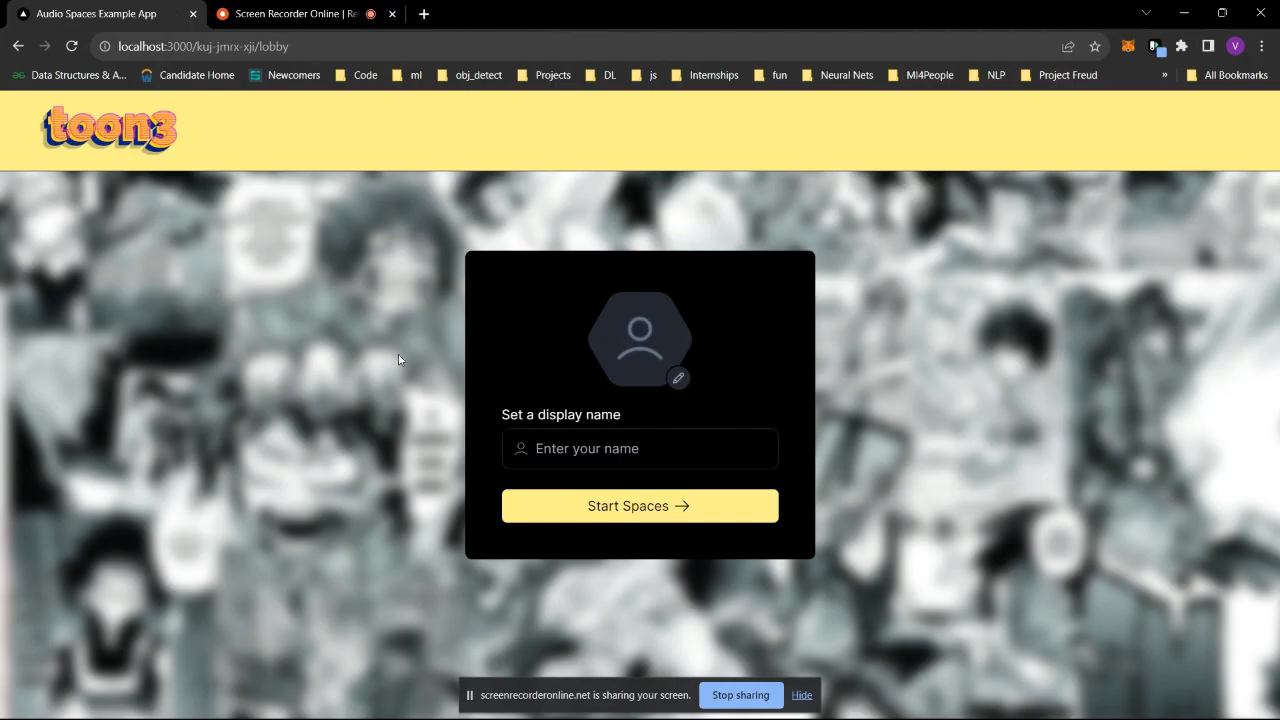Bookmark this tab with star icon
The width and height of the screenshot is (1280, 720).
(x=1095, y=46)
